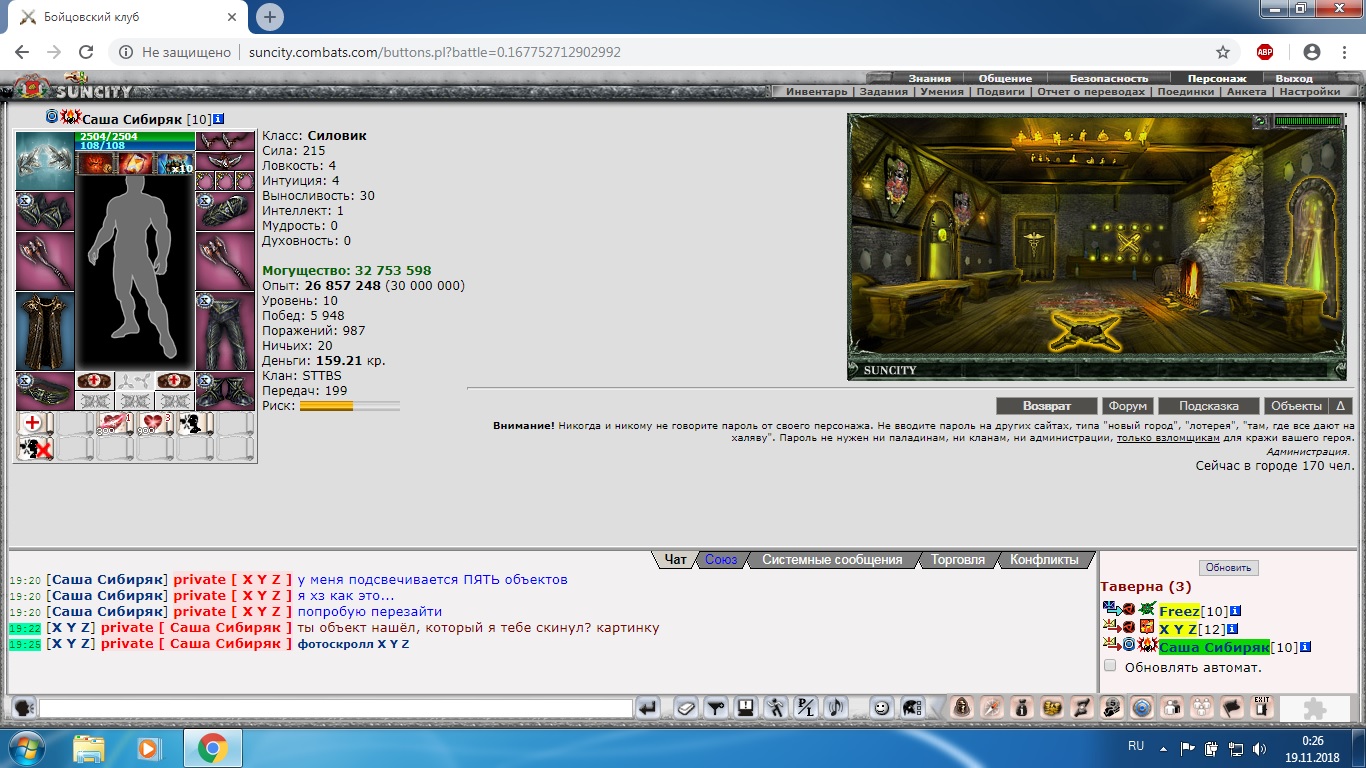1366x768 pixels.
Task: Click the left axe weapon slot
Action: [45, 262]
